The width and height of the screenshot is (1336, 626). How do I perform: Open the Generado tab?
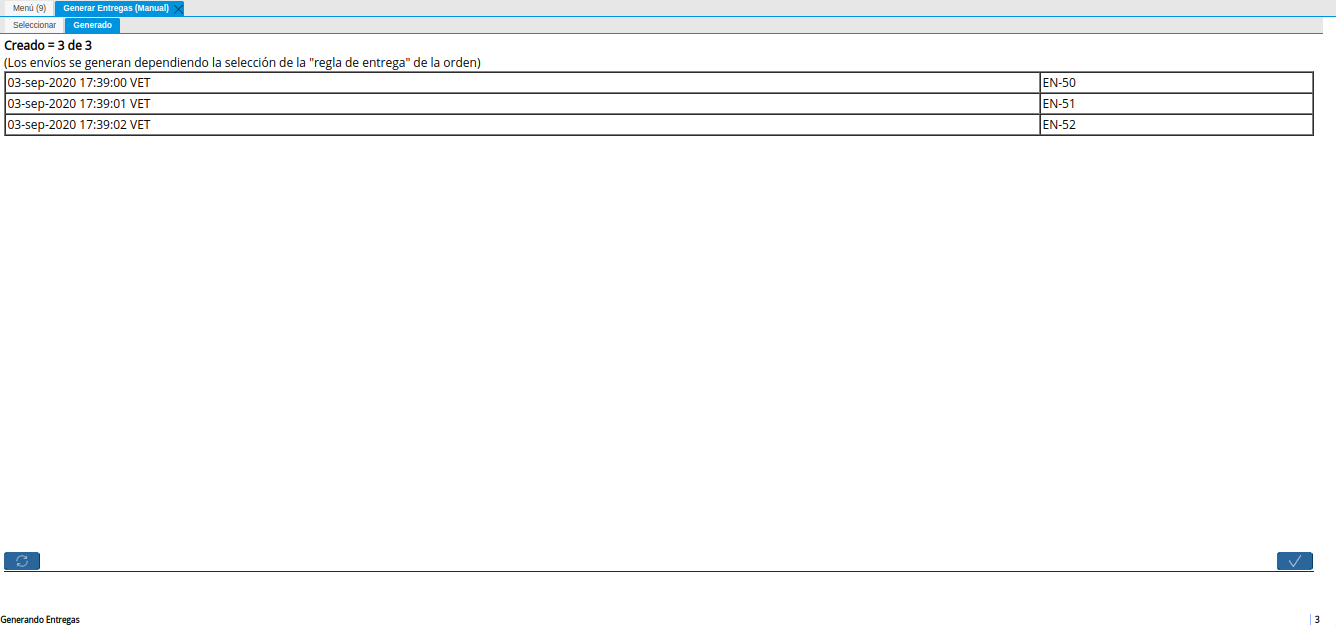(92, 25)
